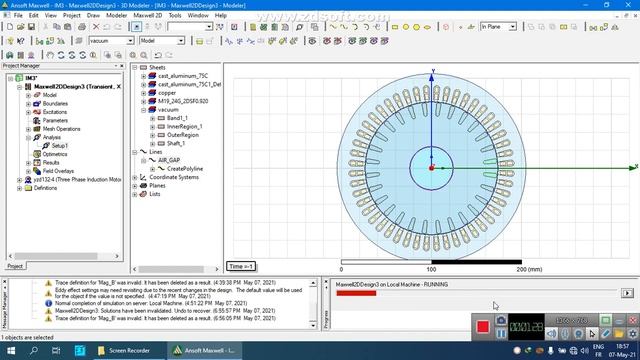The width and height of the screenshot is (640, 360).
Task: Open the Draw menu
Action: point(93,16)
